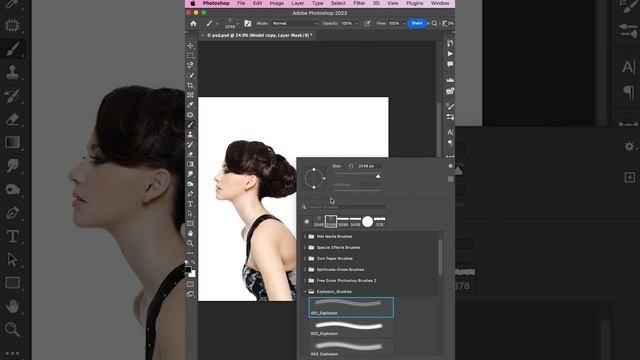
Task: Select the Eraser tool in front window toolbar
Action: click(190, 154)
